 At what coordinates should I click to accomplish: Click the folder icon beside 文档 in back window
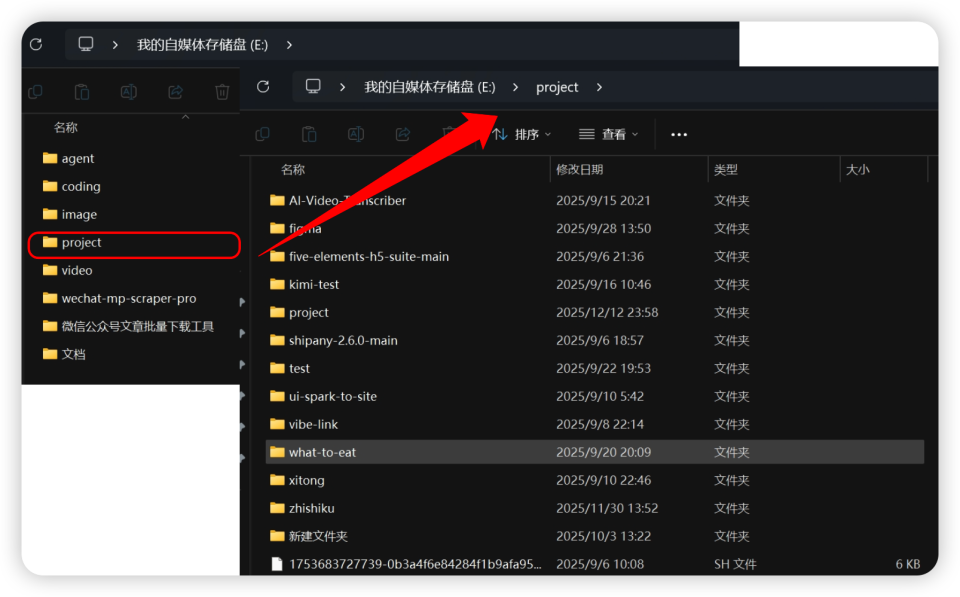pyautogui.click(x=50, y=354)
